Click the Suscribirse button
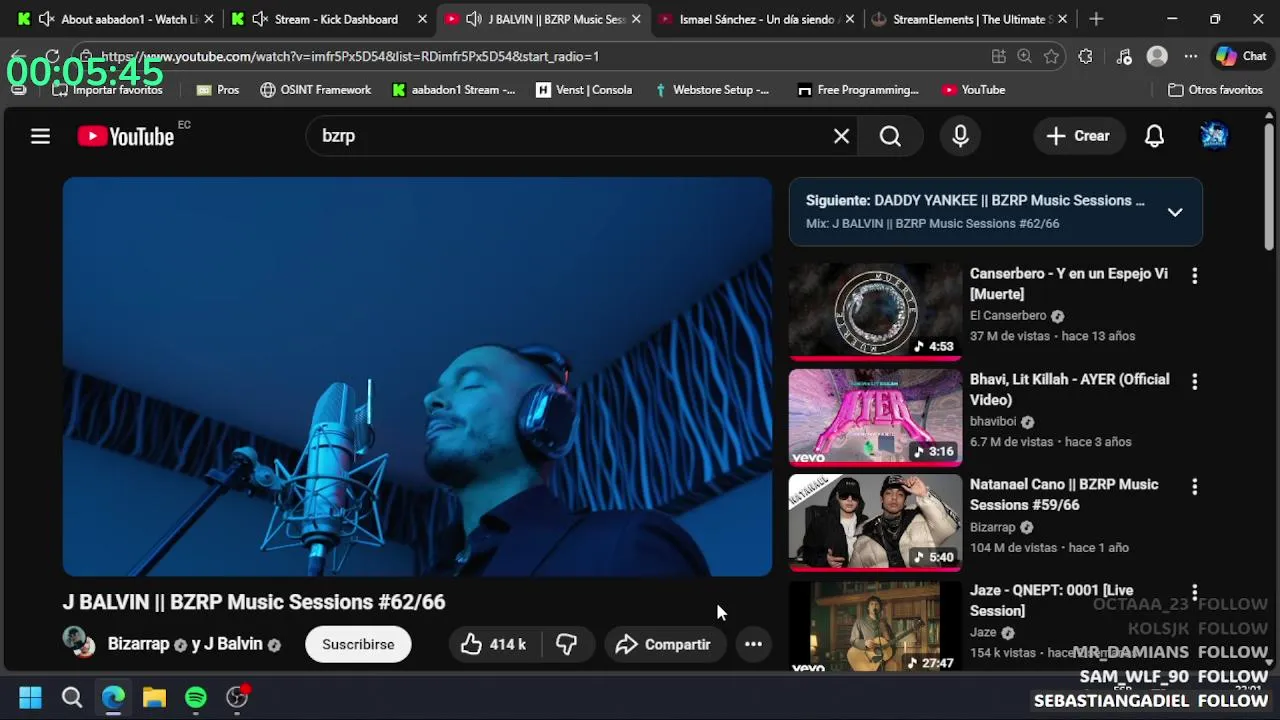Viewport: 1280px width, 720px height. pos(358,644)
